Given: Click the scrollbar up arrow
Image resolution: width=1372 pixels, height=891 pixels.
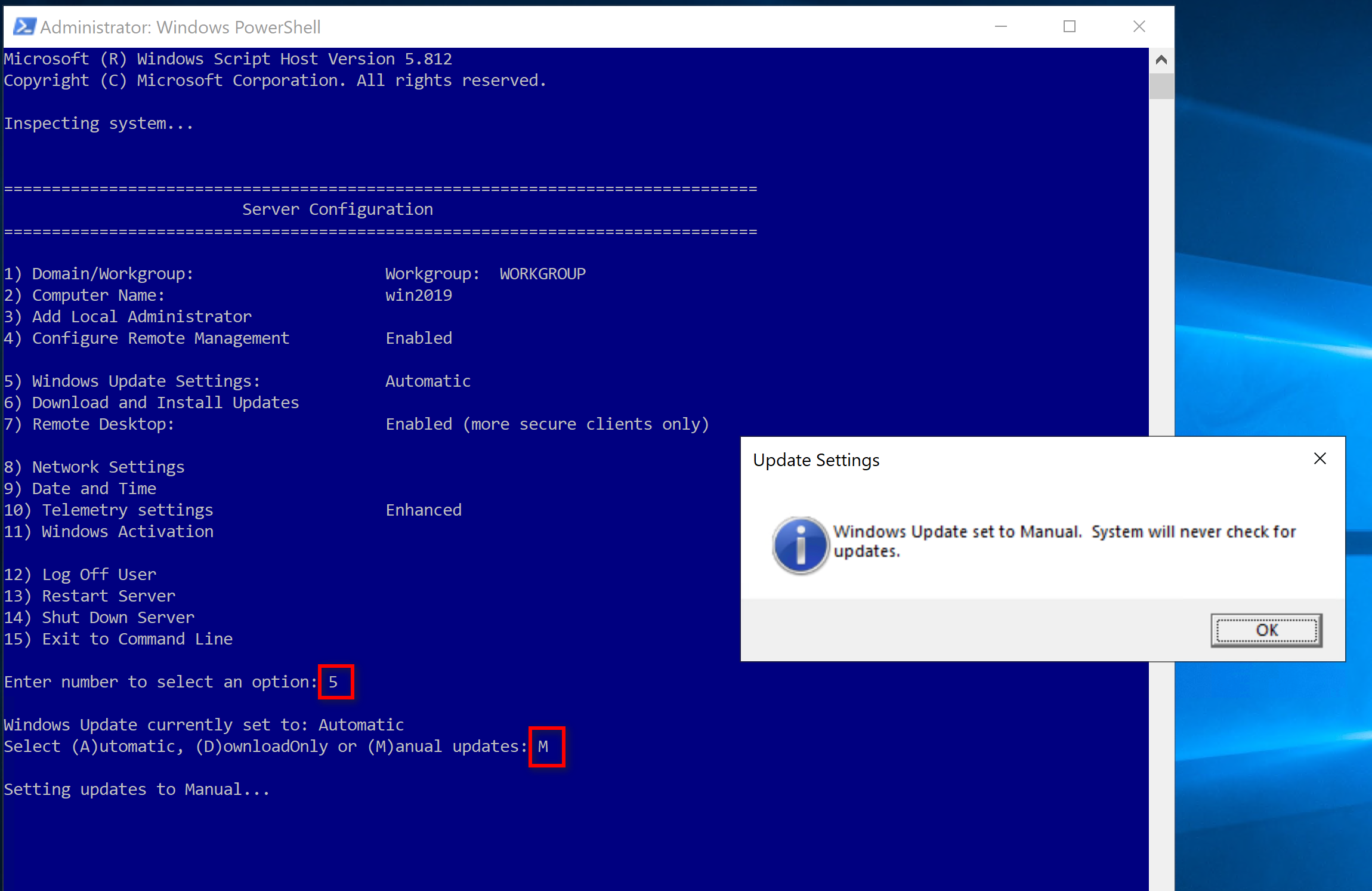Looking at the screenshot, I should click(x=1161, y=60).
